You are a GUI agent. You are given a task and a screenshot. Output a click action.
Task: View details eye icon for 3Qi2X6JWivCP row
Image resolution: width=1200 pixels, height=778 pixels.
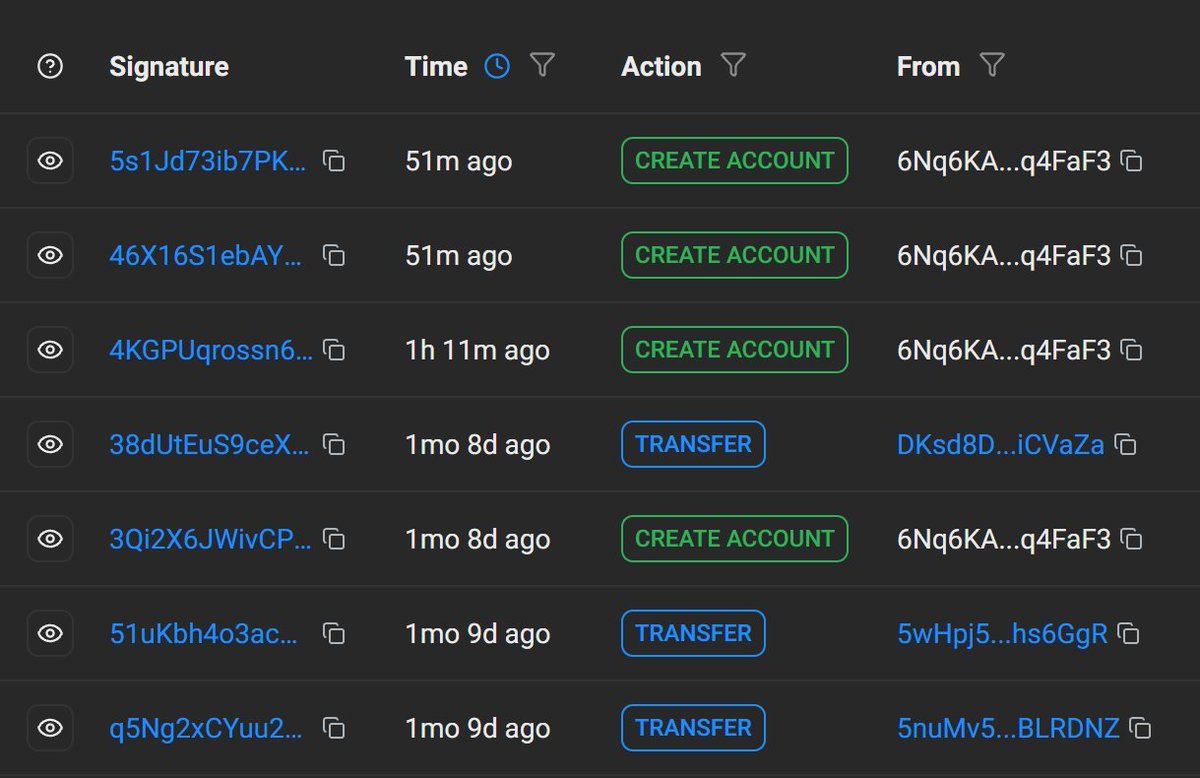pos(50,539)
